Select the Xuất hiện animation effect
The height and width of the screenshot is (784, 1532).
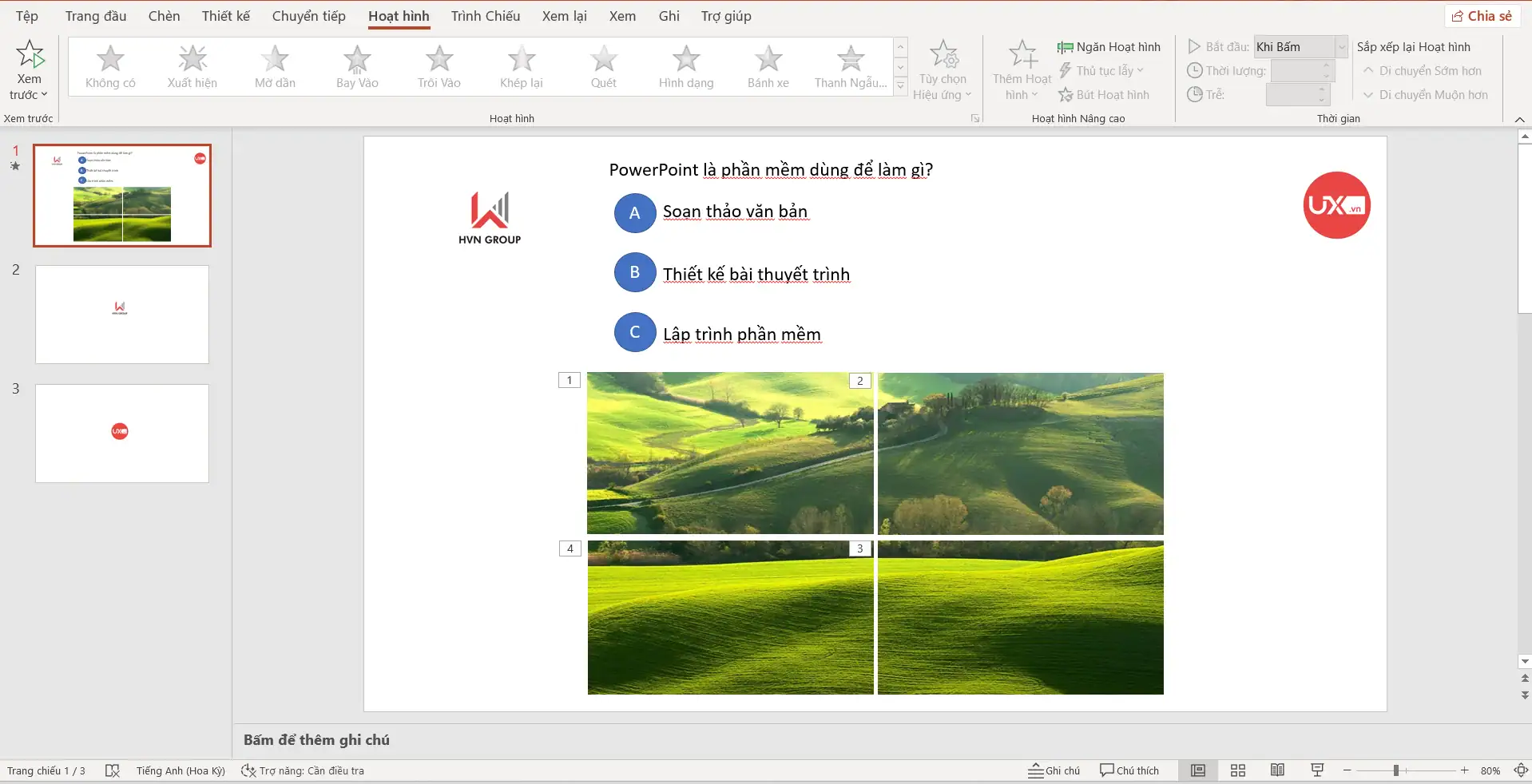pyautogui.click(x=192, y=66)
